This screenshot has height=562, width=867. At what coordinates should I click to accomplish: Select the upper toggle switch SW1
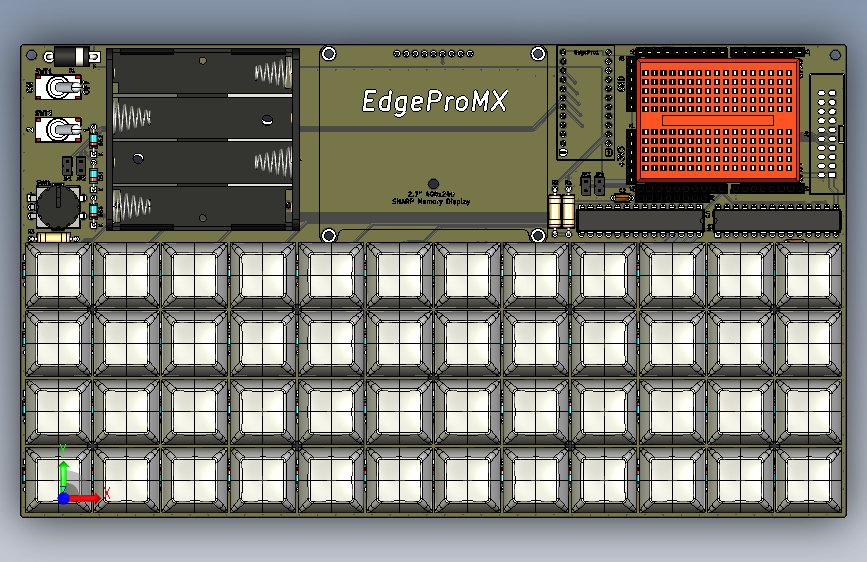[60, 87]
